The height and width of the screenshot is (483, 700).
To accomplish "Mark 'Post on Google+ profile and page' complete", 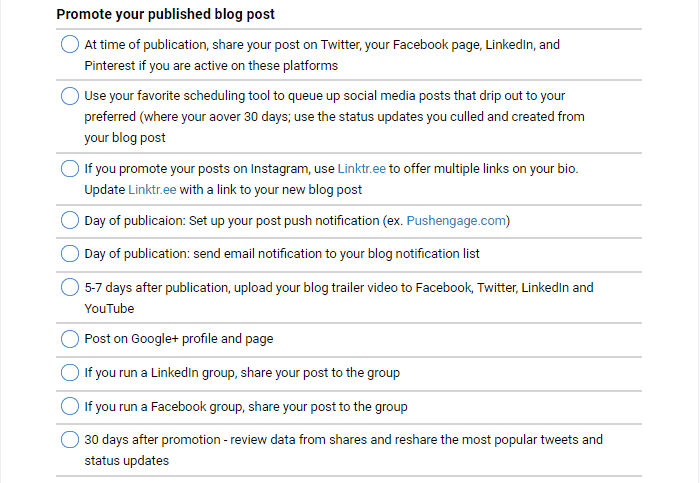I will coord(70,338).
